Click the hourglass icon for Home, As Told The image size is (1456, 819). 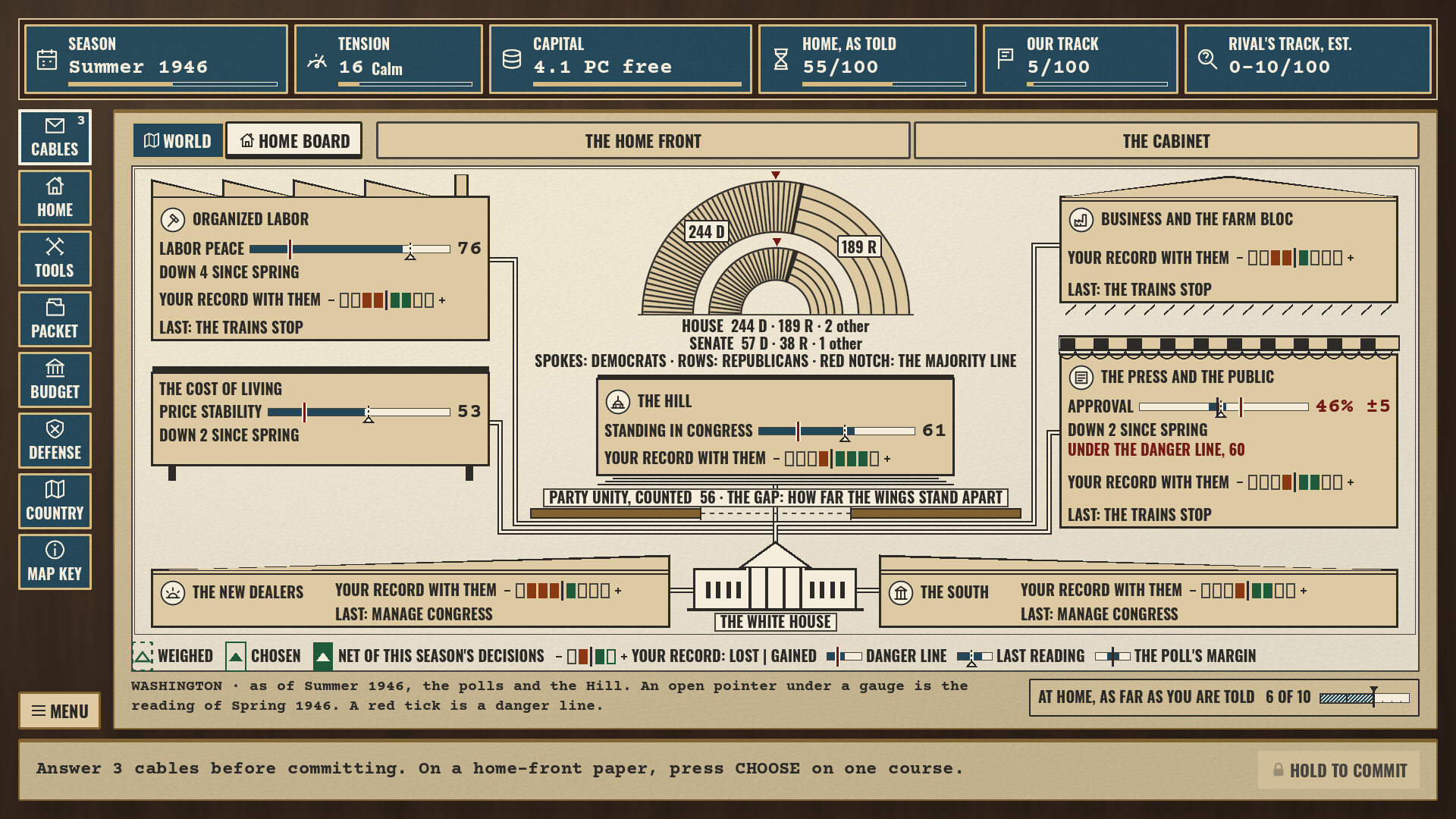[x=781, y=59]
